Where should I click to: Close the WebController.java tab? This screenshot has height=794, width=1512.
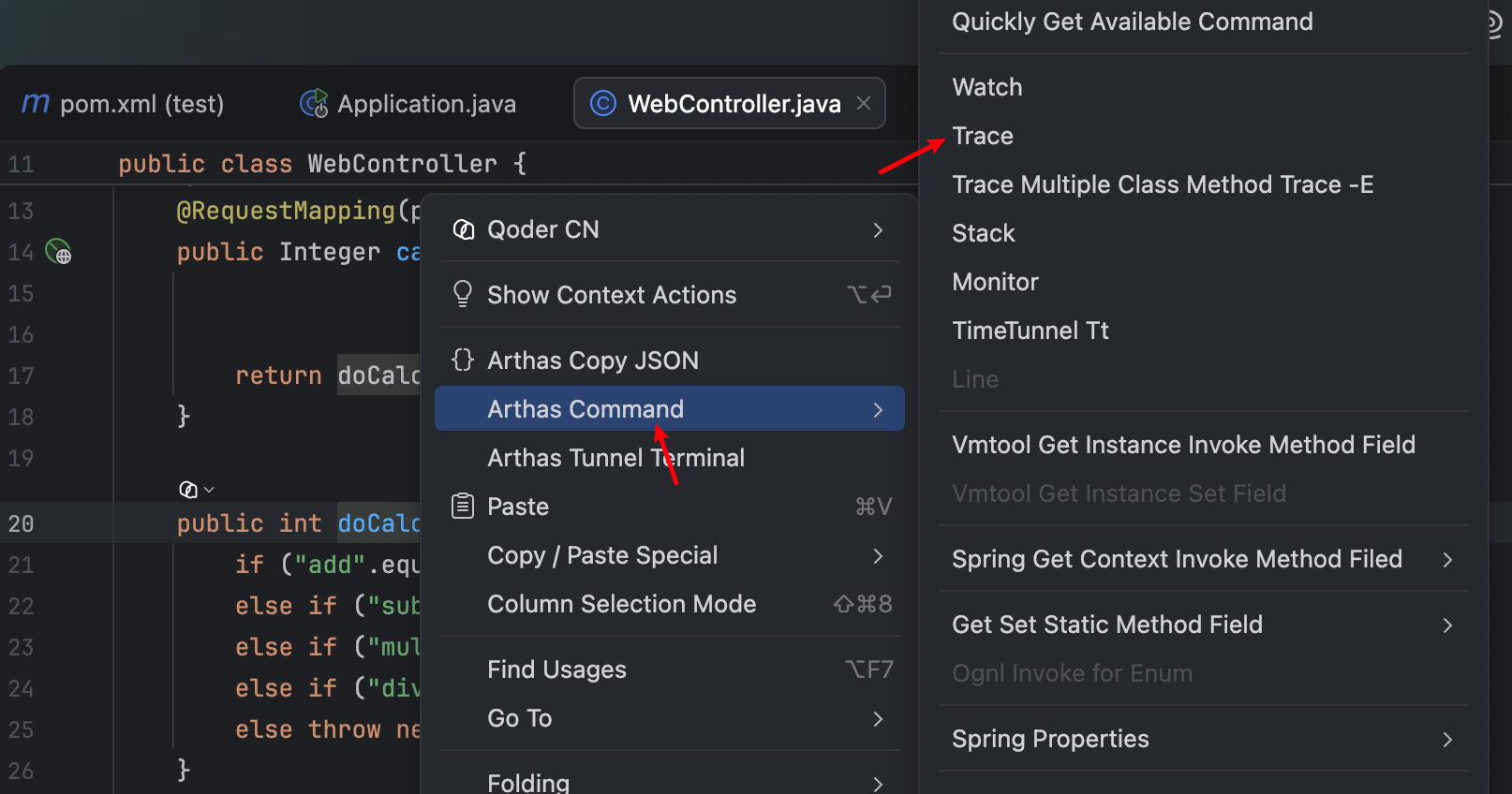coord(864,103)
